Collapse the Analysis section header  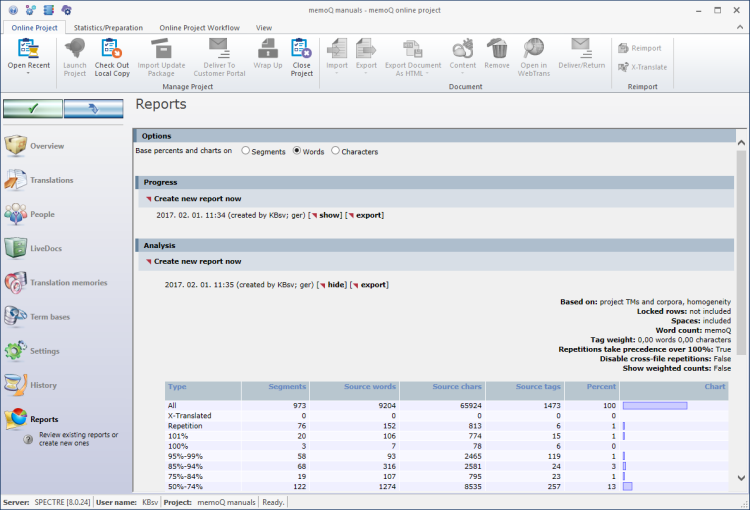(x=160, y=244)
